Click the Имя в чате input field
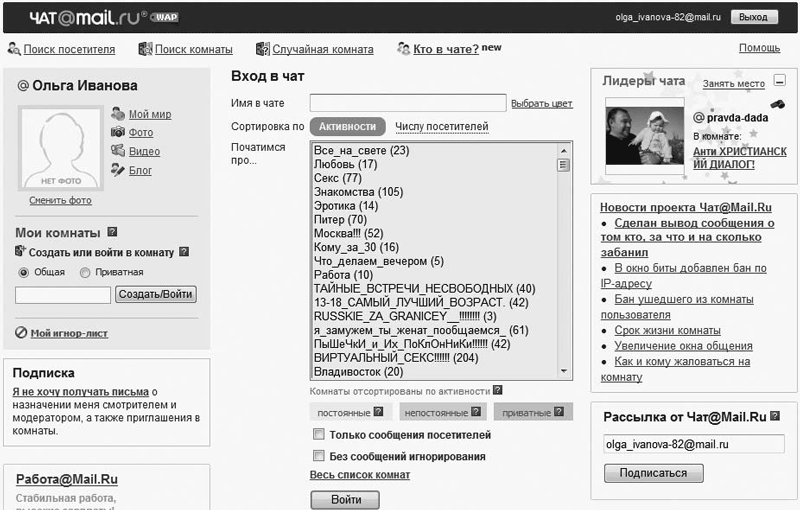Image resolution: width=800 pixels, height=510 pixels. coord(407,103)
